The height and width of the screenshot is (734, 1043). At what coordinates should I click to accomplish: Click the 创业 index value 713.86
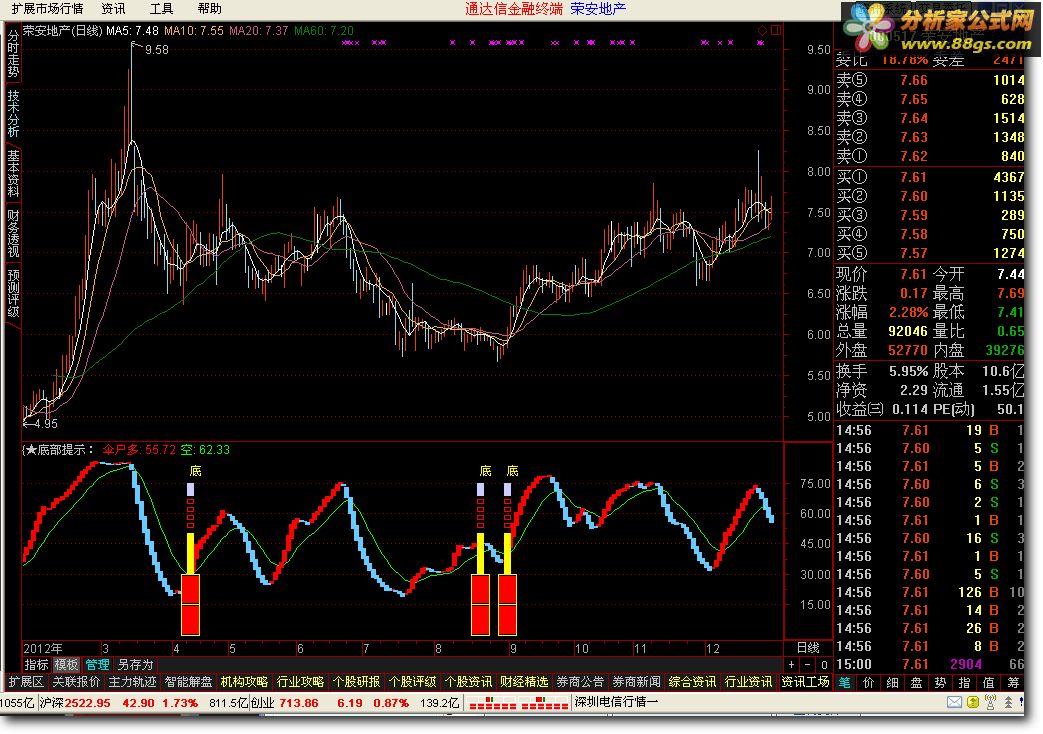point(299,703)
